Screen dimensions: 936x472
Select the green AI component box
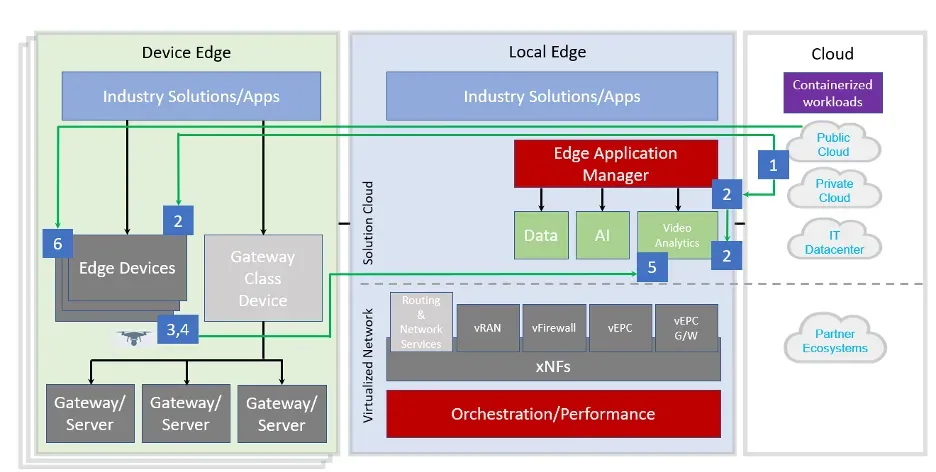pyautogui.click(x=602, y=236)
